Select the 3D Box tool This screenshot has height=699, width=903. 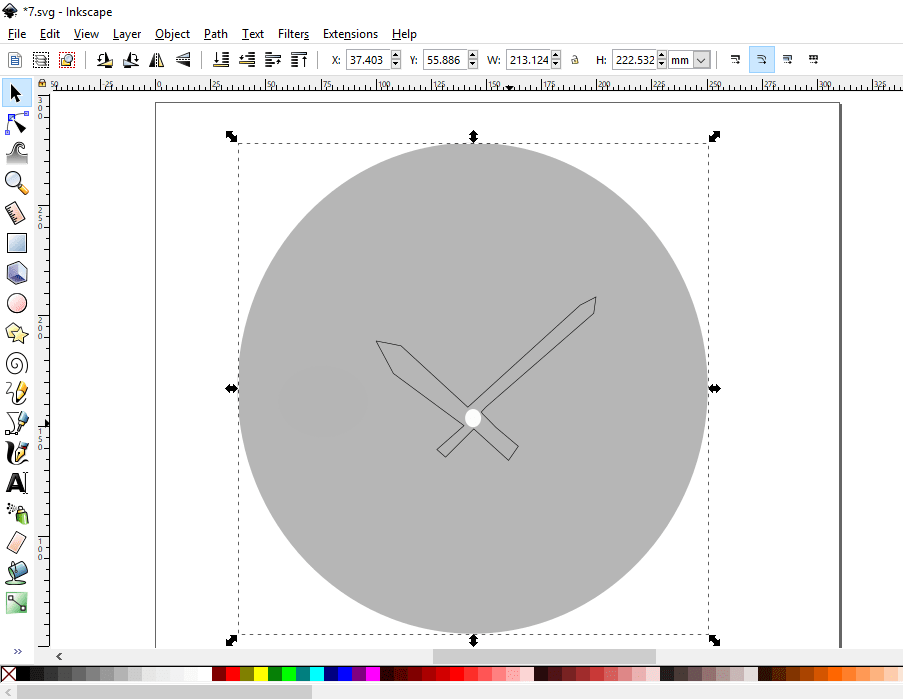pyautogui.click(x=17, y=273)
